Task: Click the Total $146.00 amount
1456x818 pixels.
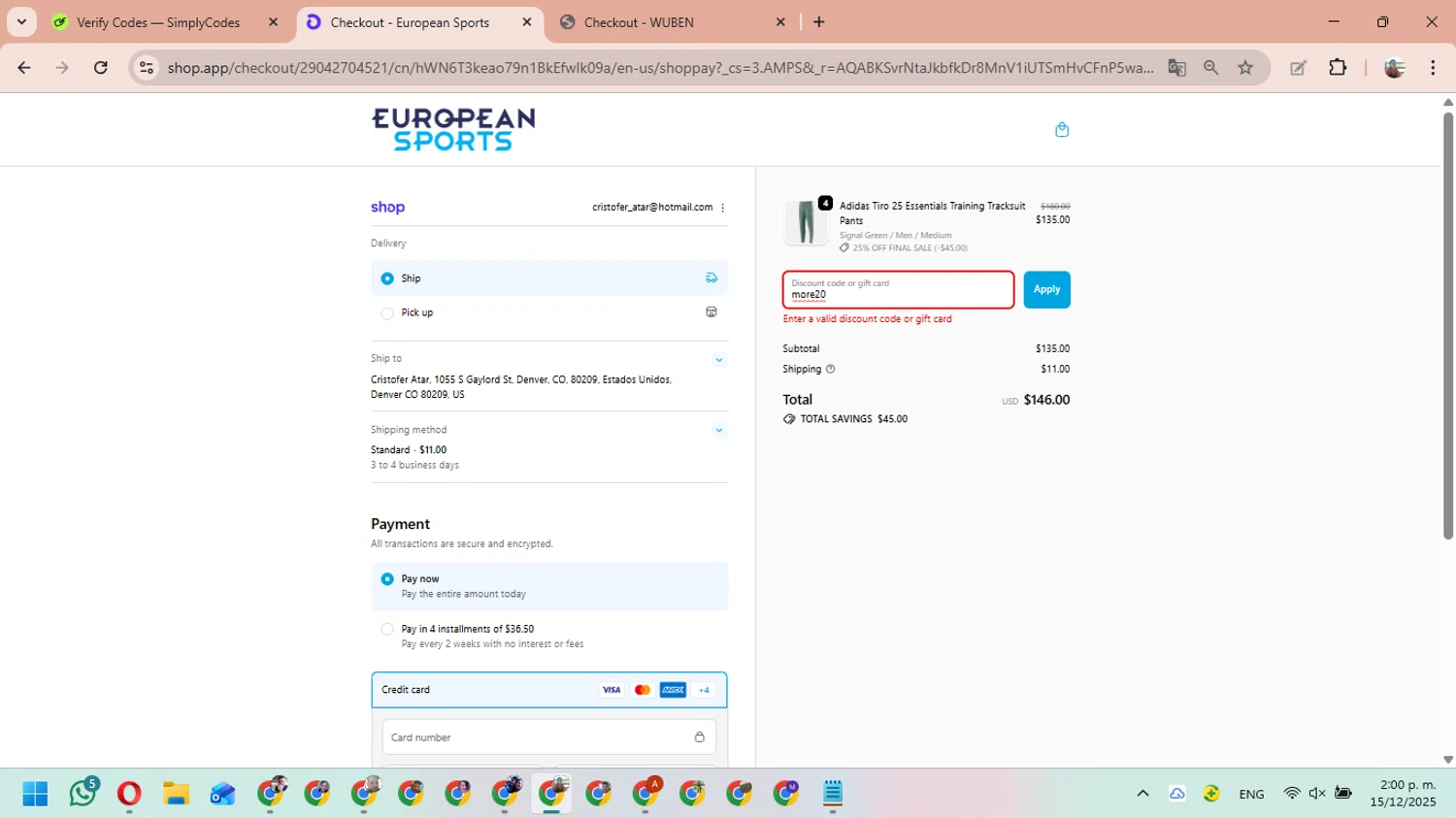Action: [1046, 400]
